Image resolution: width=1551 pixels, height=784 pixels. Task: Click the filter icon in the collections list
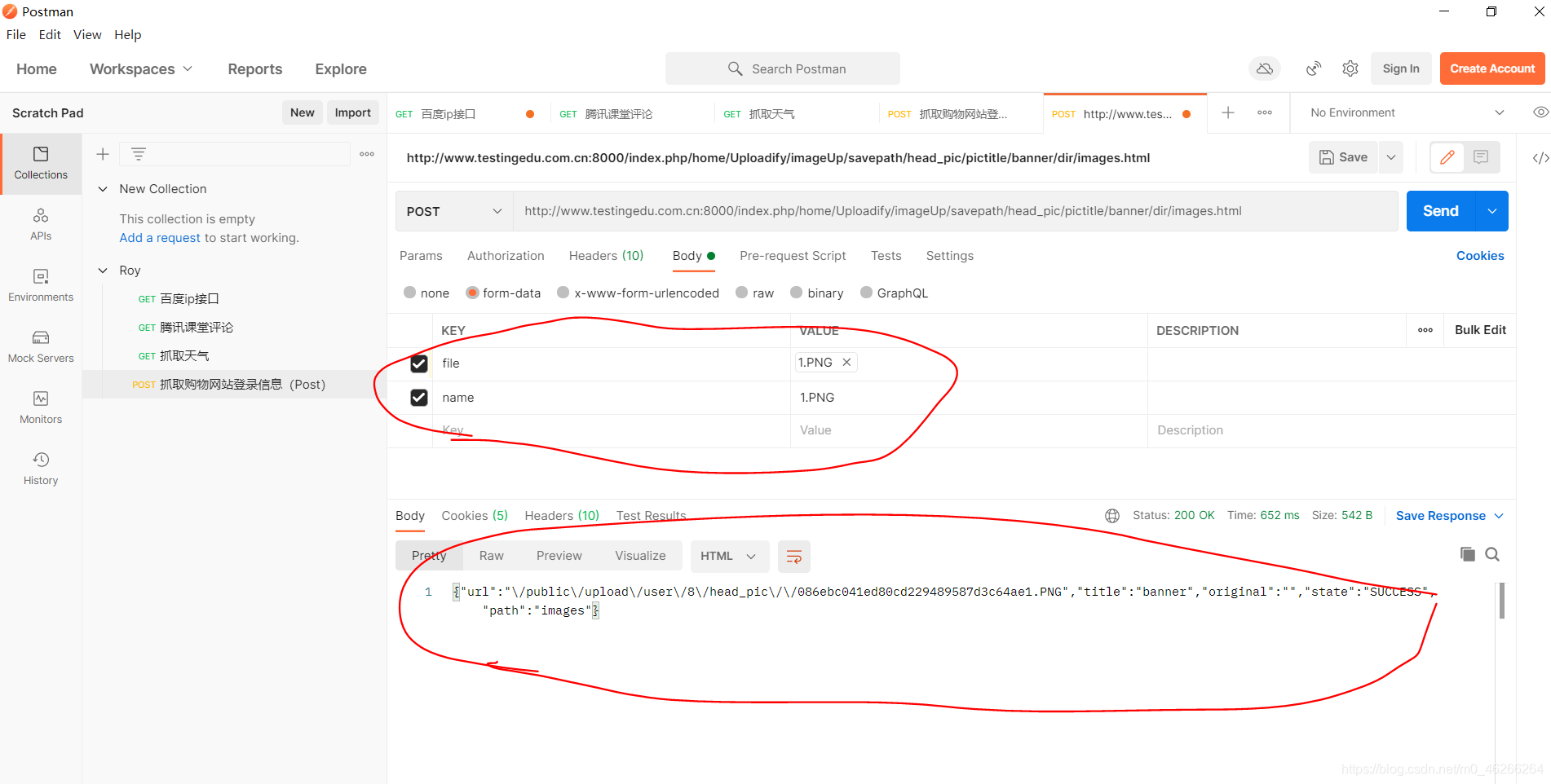coord(139,154)
